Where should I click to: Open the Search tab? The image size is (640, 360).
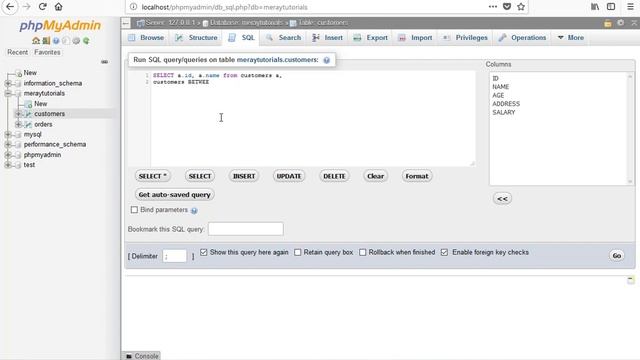[x=284, y=38]
